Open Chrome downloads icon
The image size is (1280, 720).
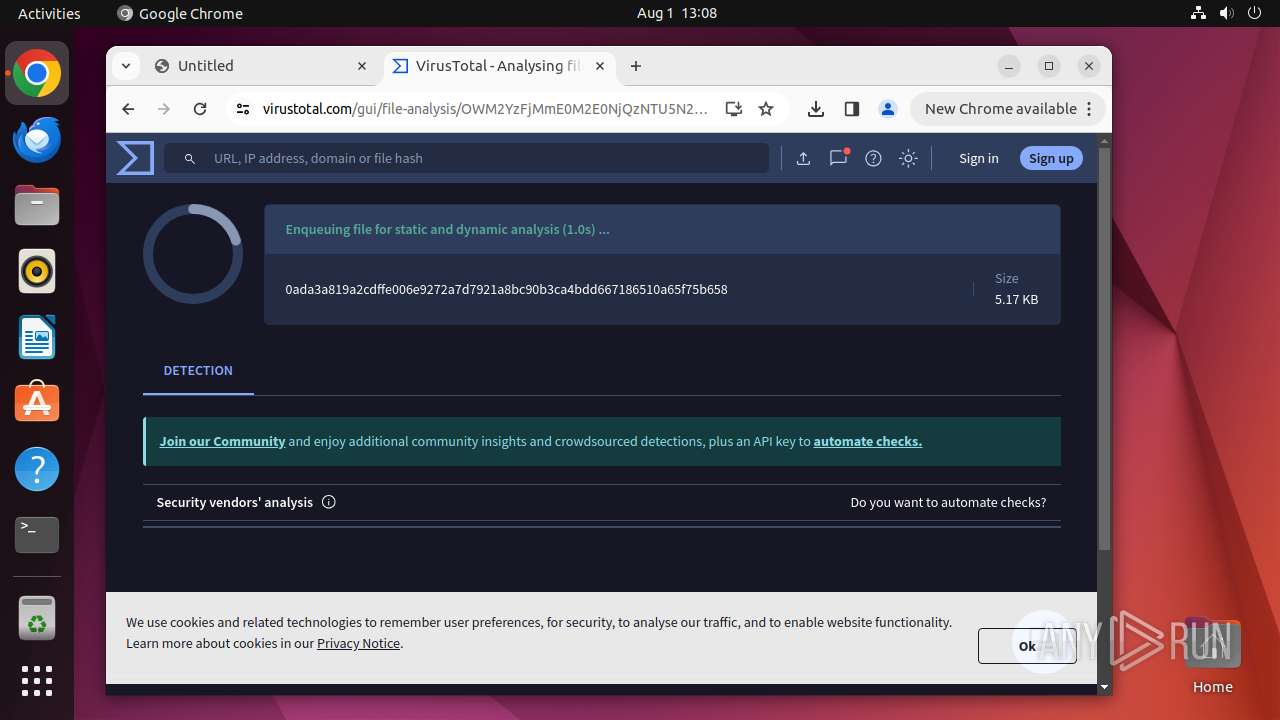tap(816, 109)
